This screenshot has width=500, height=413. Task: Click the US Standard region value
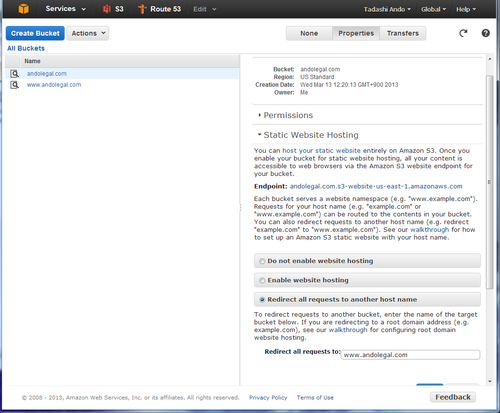317,77
